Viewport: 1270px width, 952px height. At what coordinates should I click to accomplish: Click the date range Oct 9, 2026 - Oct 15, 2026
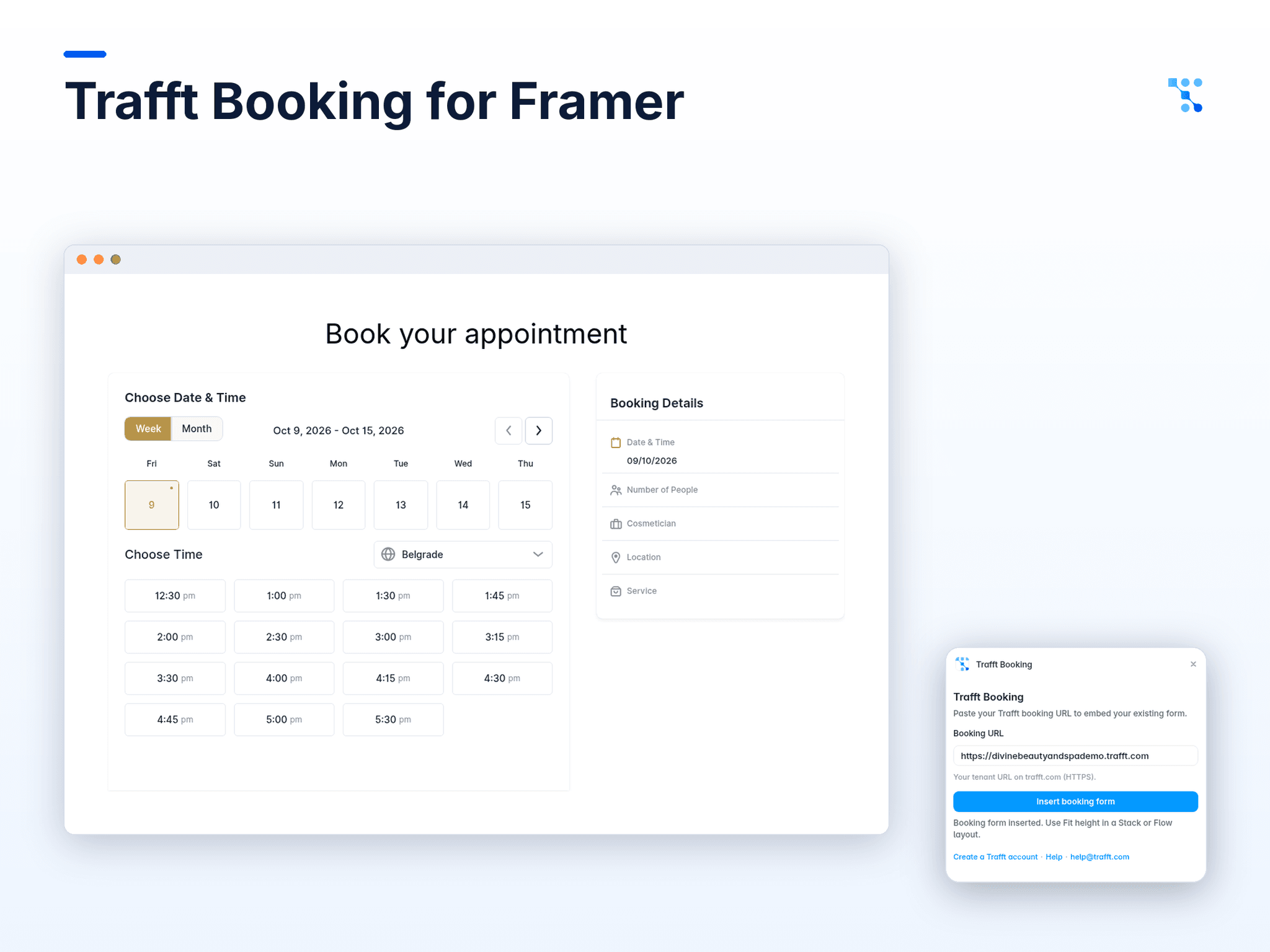(339, 431)
